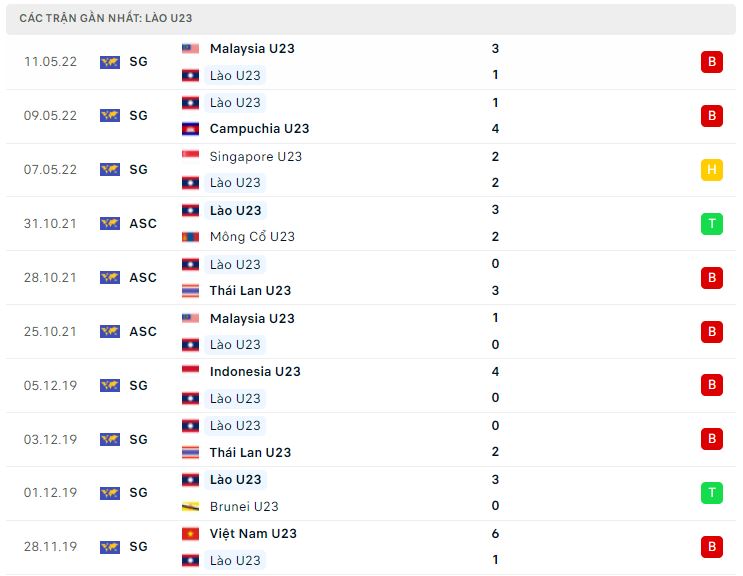Image resolution: width=743 pixels, height=576 pixels.
Task: Click the Indonesia U23 flag icon
Action: [190, 371]
